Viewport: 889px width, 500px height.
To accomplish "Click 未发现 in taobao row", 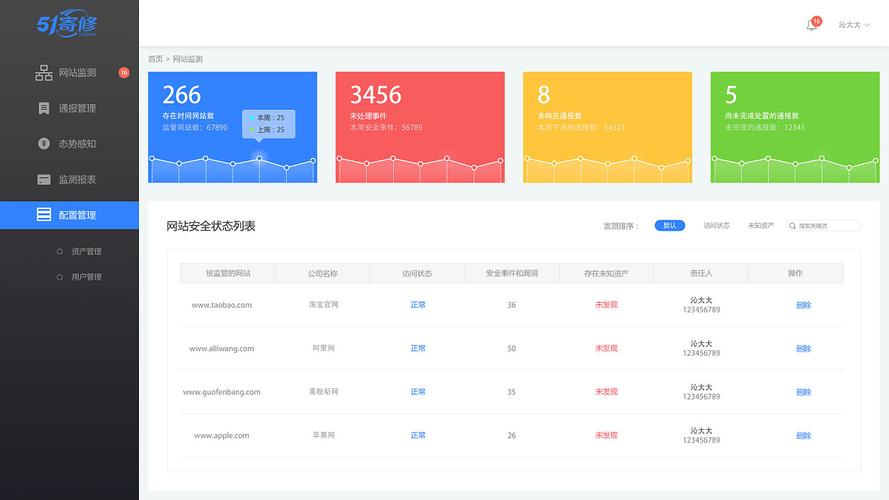I will pos(606,305).
